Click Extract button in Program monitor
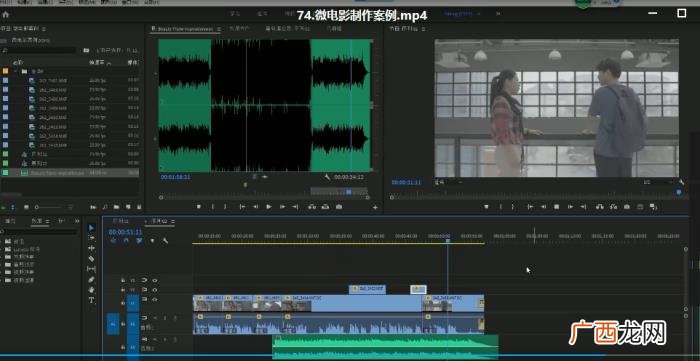Image resolution: width=700 pixels, height=361 pixels. pyautogui.click(x=613, y=207)
